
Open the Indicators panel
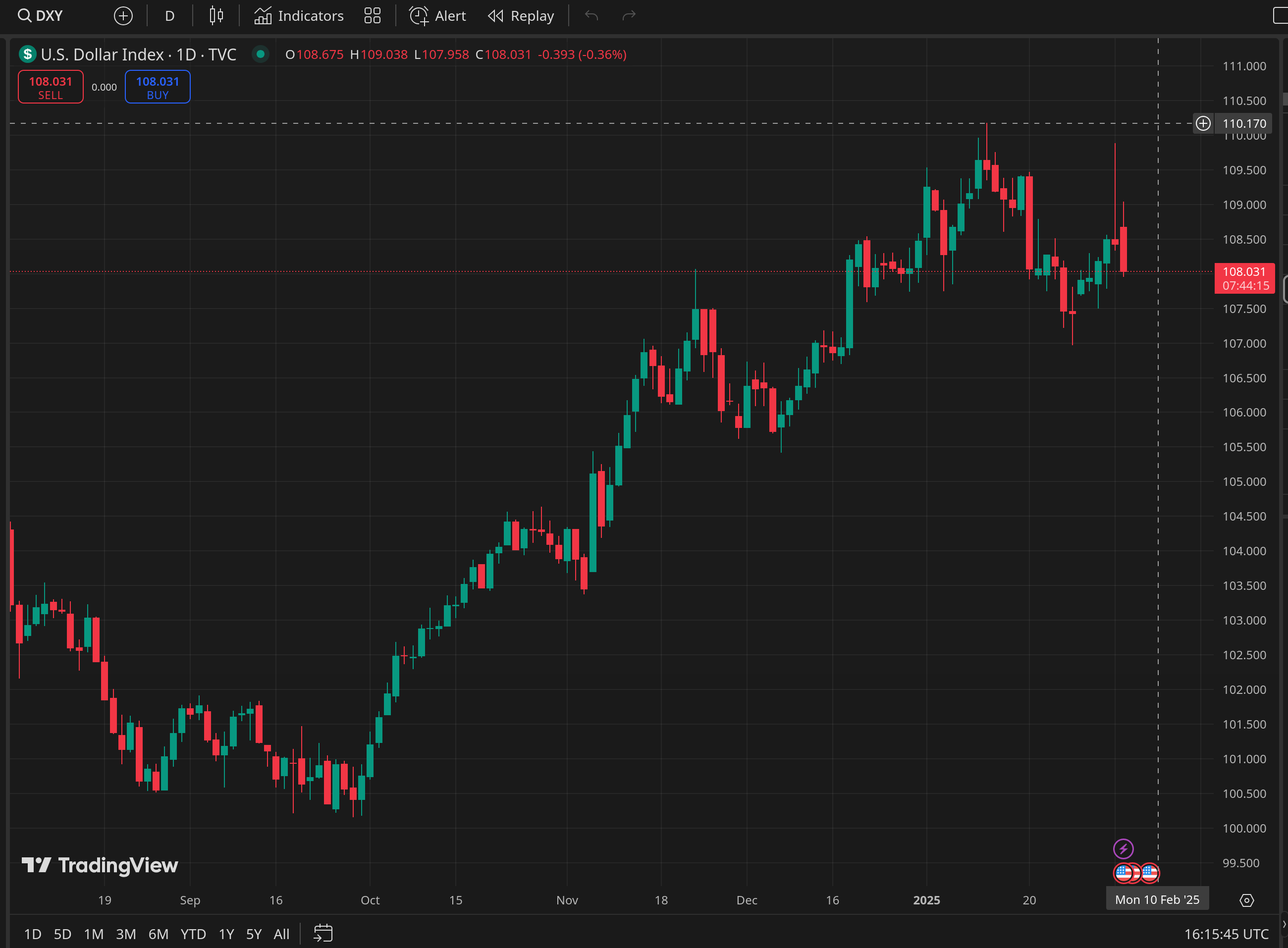pyautogui.click(x=299, y=16)
